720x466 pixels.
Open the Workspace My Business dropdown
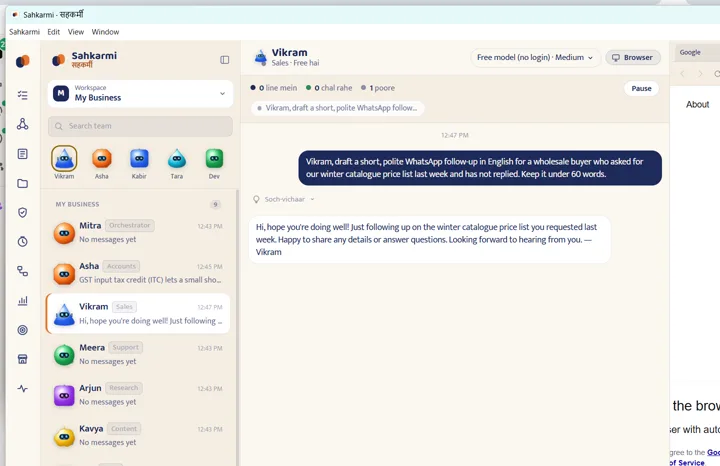coord(140,93)
